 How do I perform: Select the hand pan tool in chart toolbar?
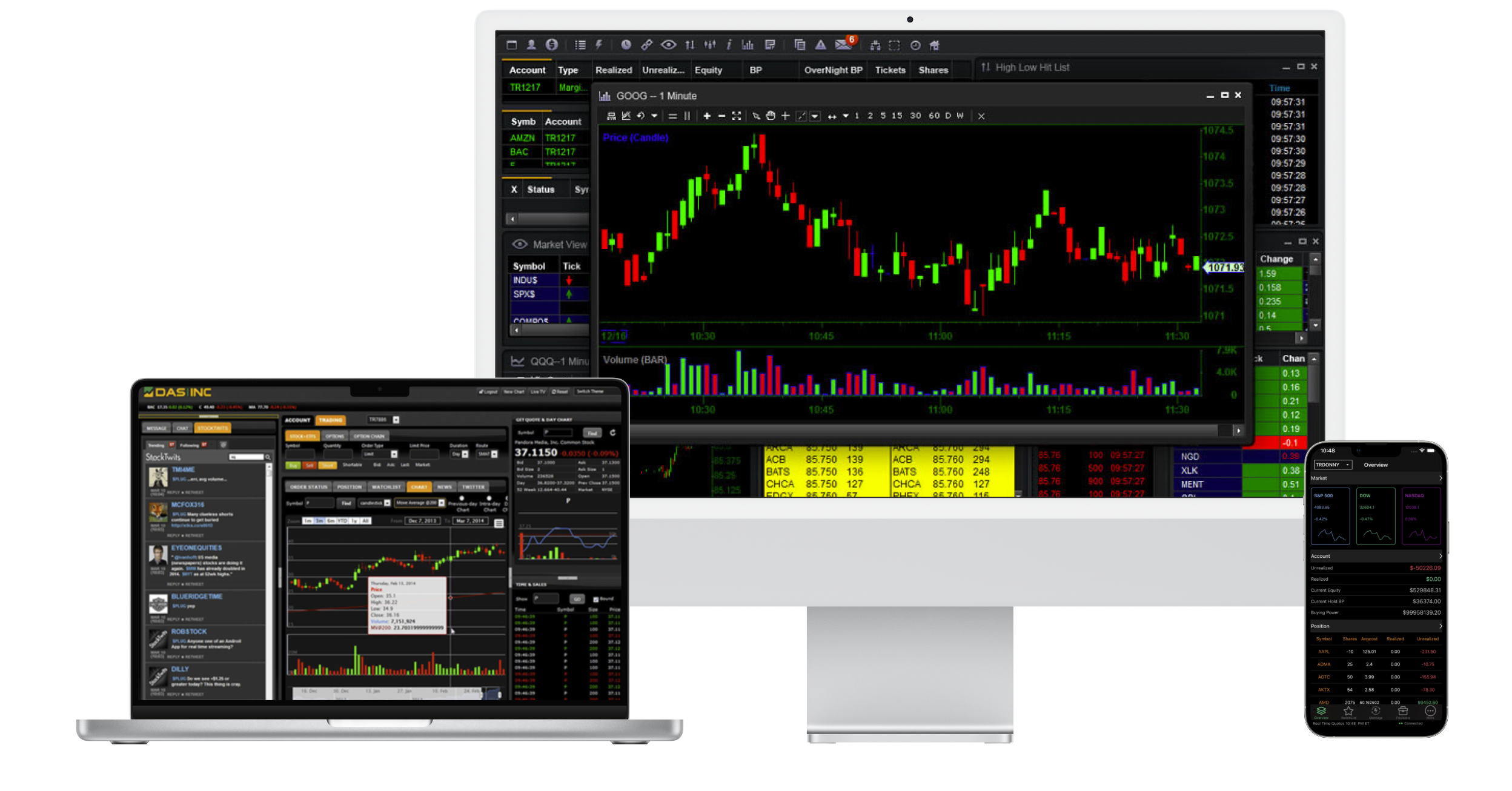tap(770, 116)
